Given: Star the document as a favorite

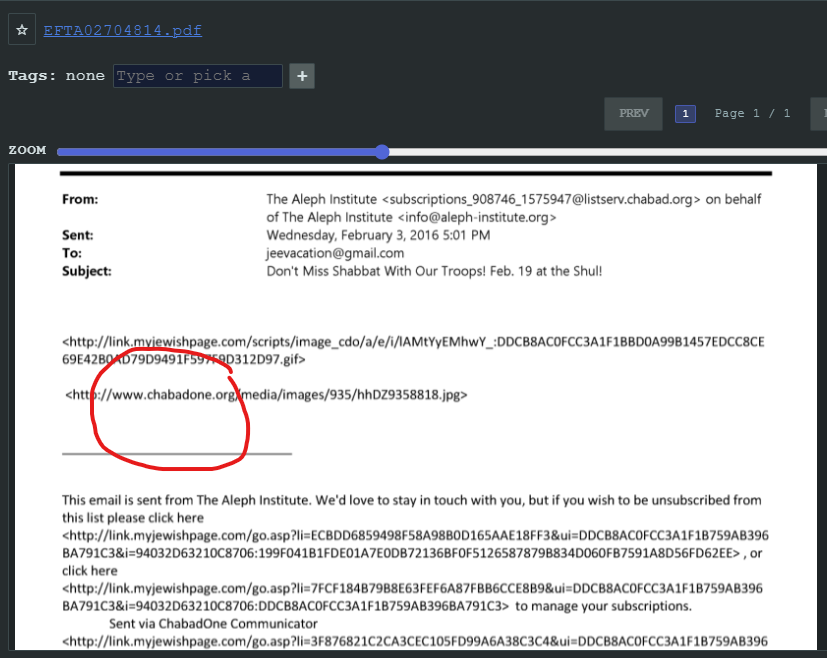Looking at the screenshot, I should click(22, 30).
